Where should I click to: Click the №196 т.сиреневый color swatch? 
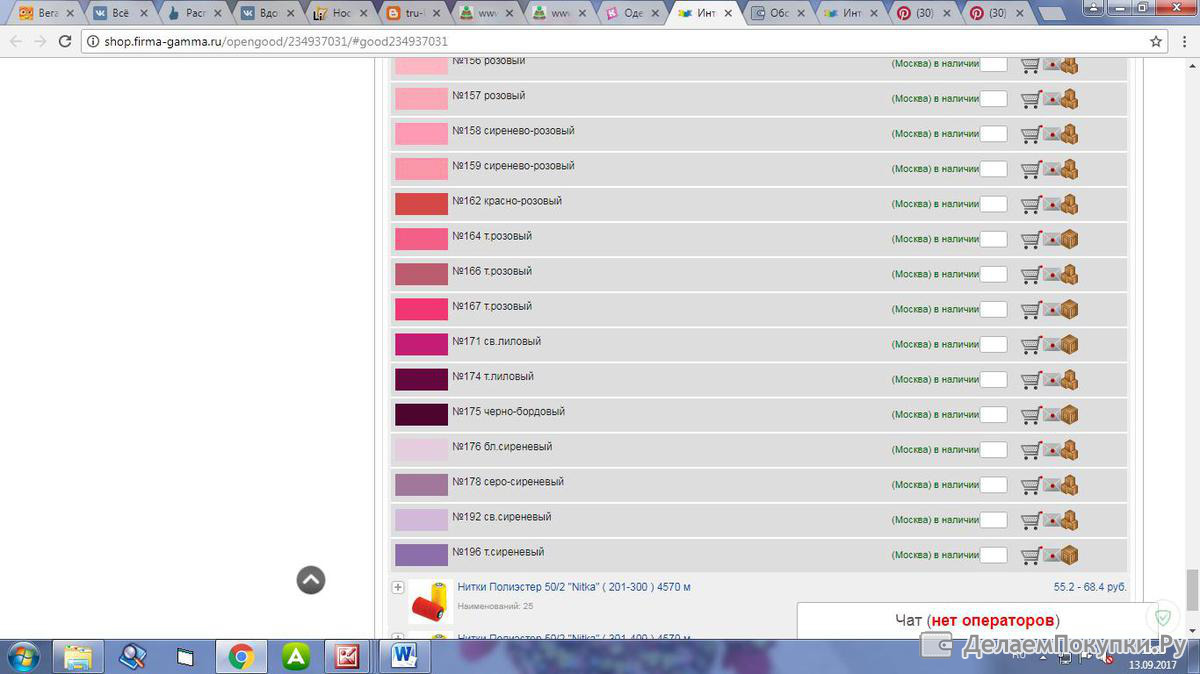coord(421,555)
